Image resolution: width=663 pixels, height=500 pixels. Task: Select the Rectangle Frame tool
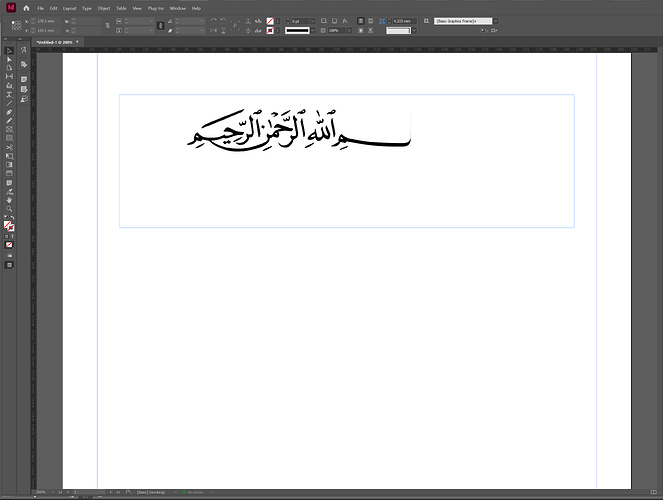click(9, 129)
